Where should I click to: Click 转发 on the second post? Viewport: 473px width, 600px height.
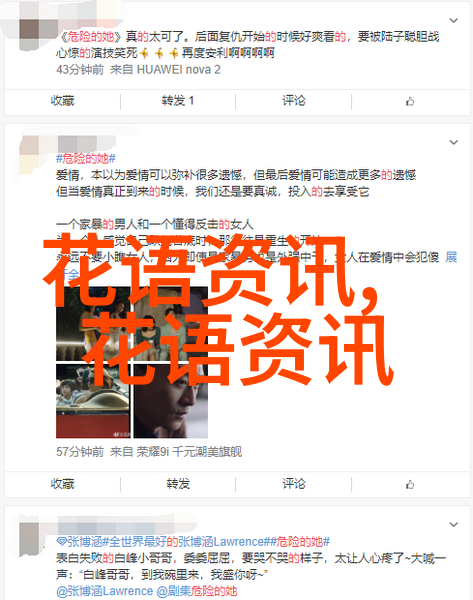(x=178, y=484)
